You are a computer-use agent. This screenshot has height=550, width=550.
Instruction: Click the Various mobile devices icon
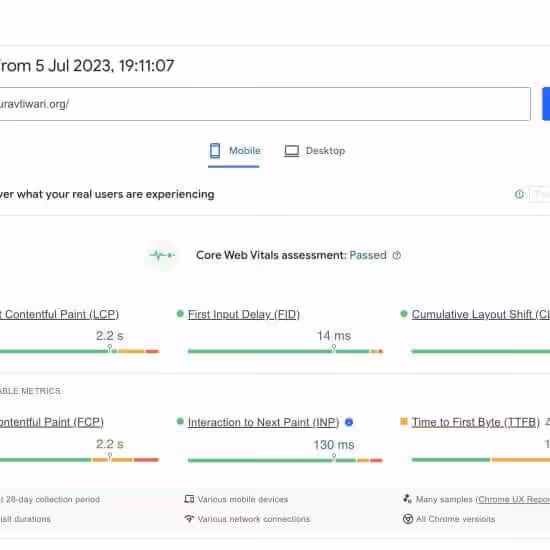[189, 499]
